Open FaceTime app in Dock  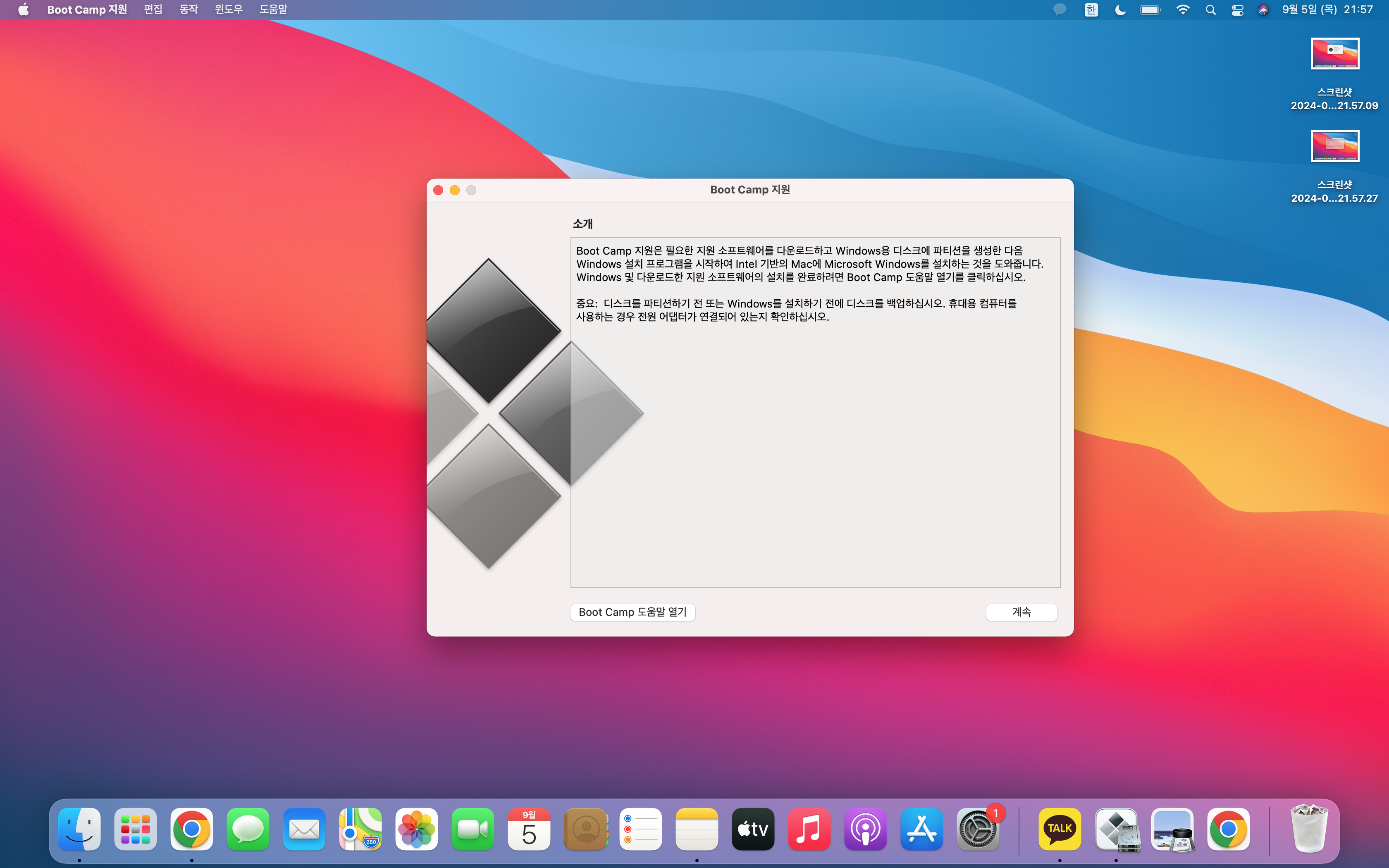[473, 829]
